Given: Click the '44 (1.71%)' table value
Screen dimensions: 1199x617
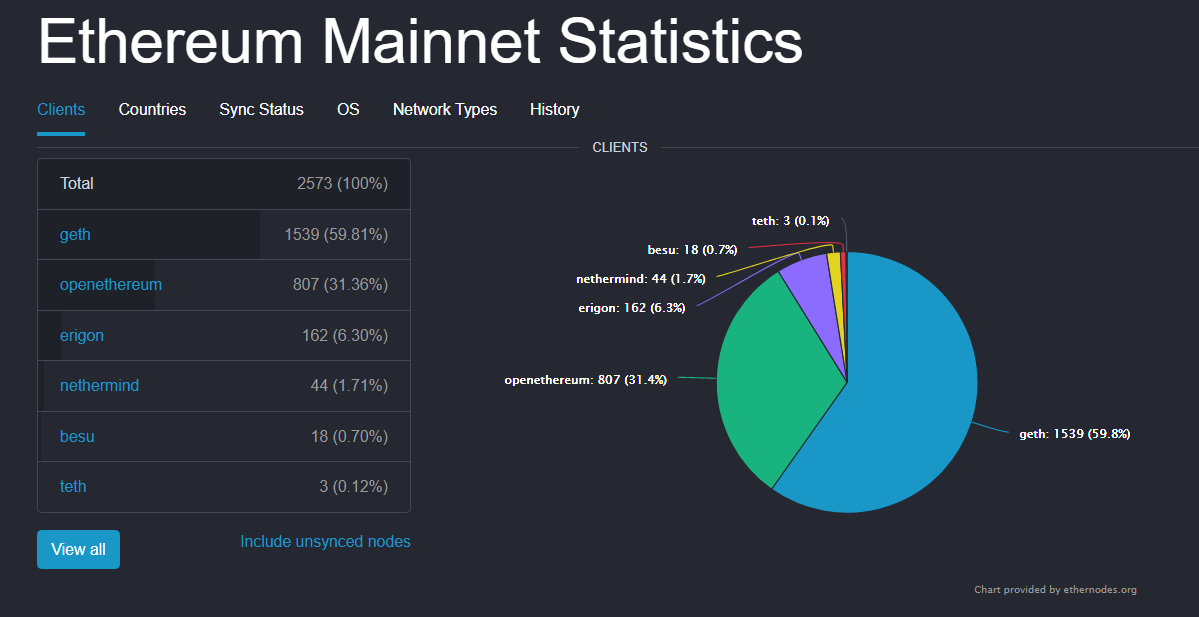Looking at the screenshot, I should tap(349, 385).
